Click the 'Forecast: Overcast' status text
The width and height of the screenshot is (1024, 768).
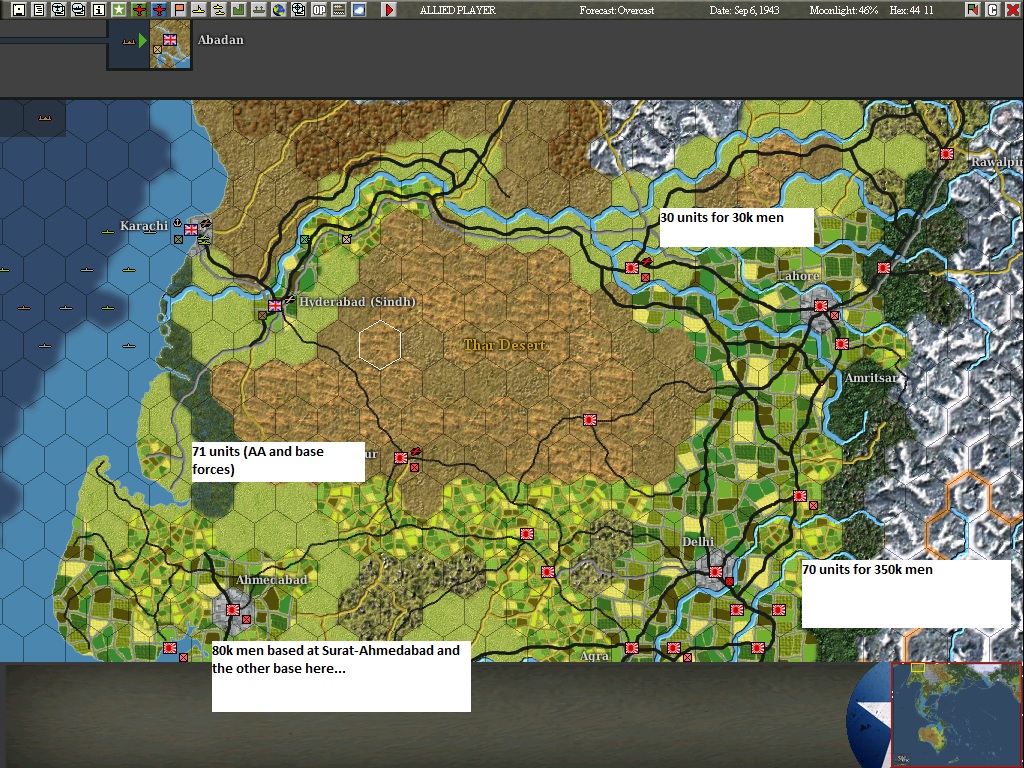(616, 10)
